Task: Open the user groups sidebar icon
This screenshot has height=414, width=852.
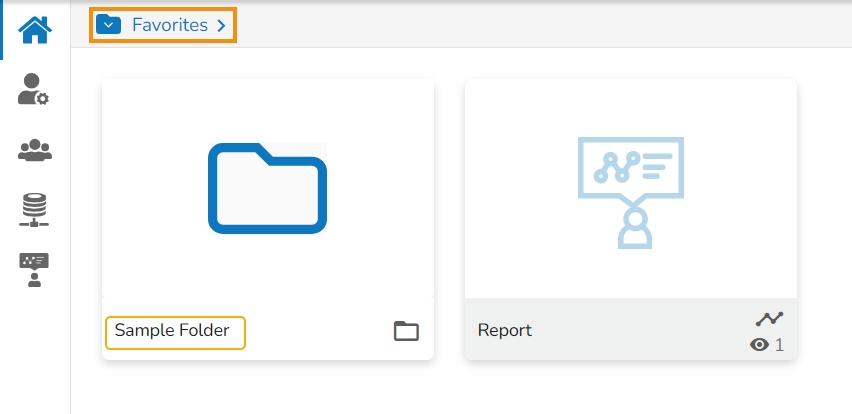Action: (x=35, y=150)
